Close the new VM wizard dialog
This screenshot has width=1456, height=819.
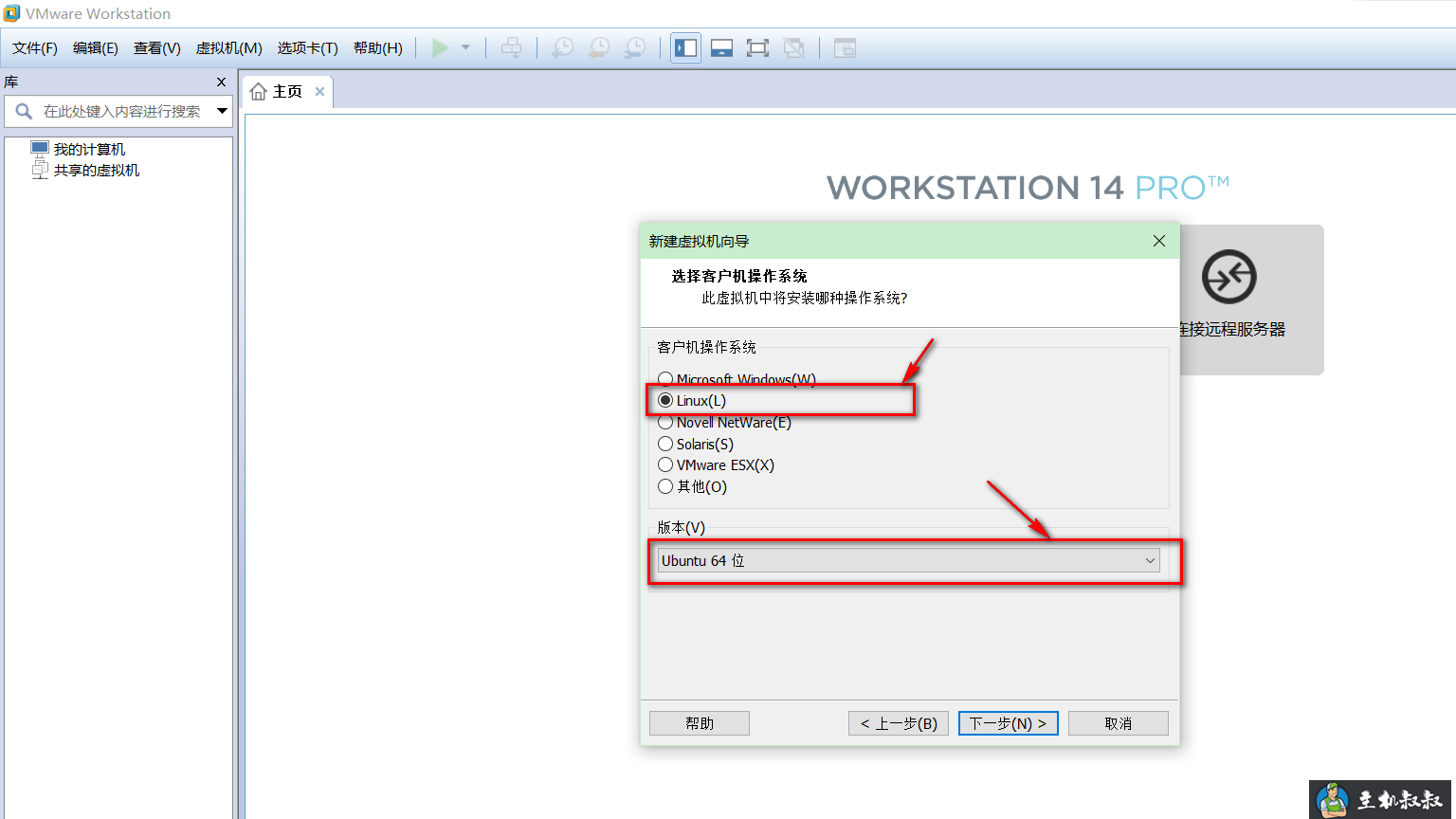(x=1158, y=241)
